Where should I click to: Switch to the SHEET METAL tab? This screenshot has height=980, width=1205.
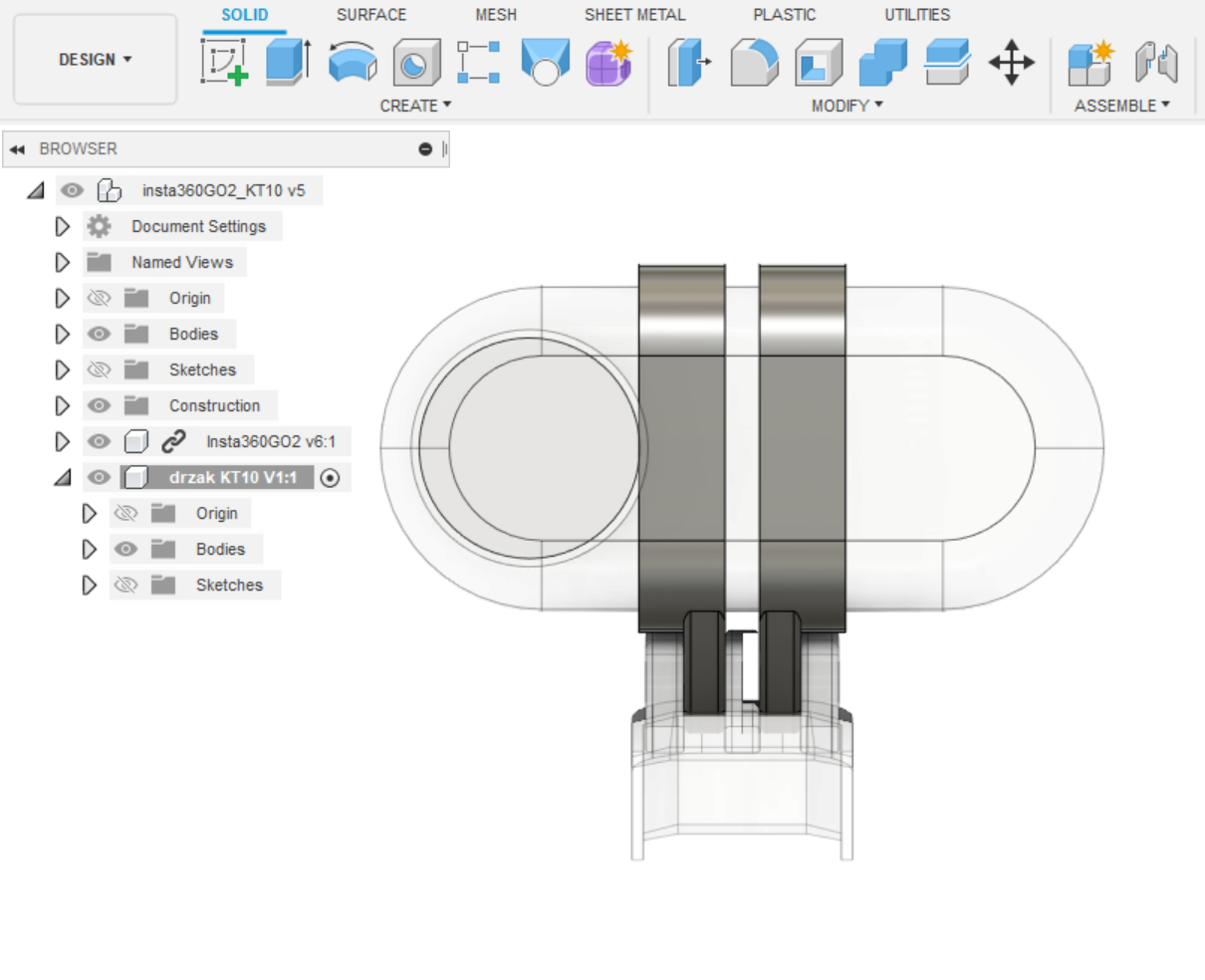click(634, 15)
